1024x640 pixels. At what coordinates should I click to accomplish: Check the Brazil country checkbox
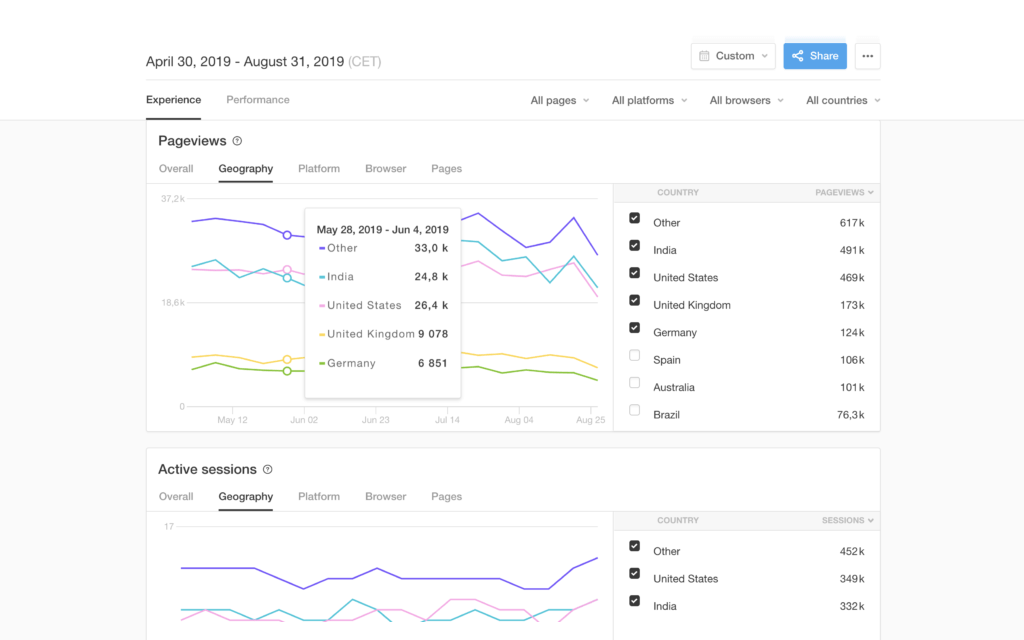tap(635, 410)
